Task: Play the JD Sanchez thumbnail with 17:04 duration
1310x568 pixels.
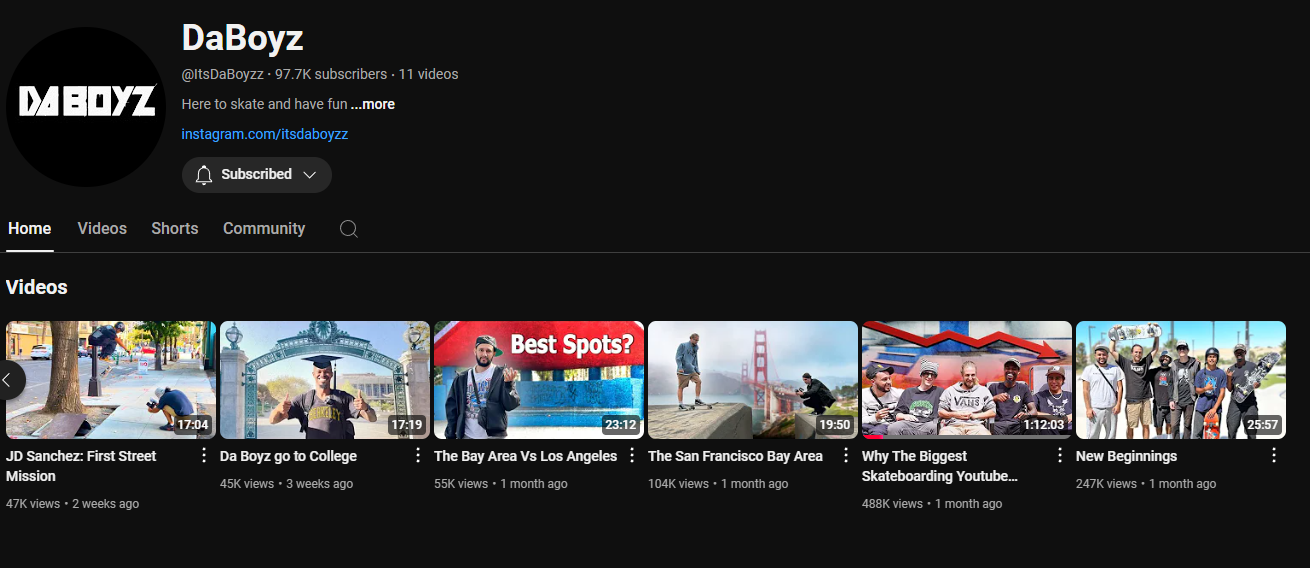Action: click(111, 380)
